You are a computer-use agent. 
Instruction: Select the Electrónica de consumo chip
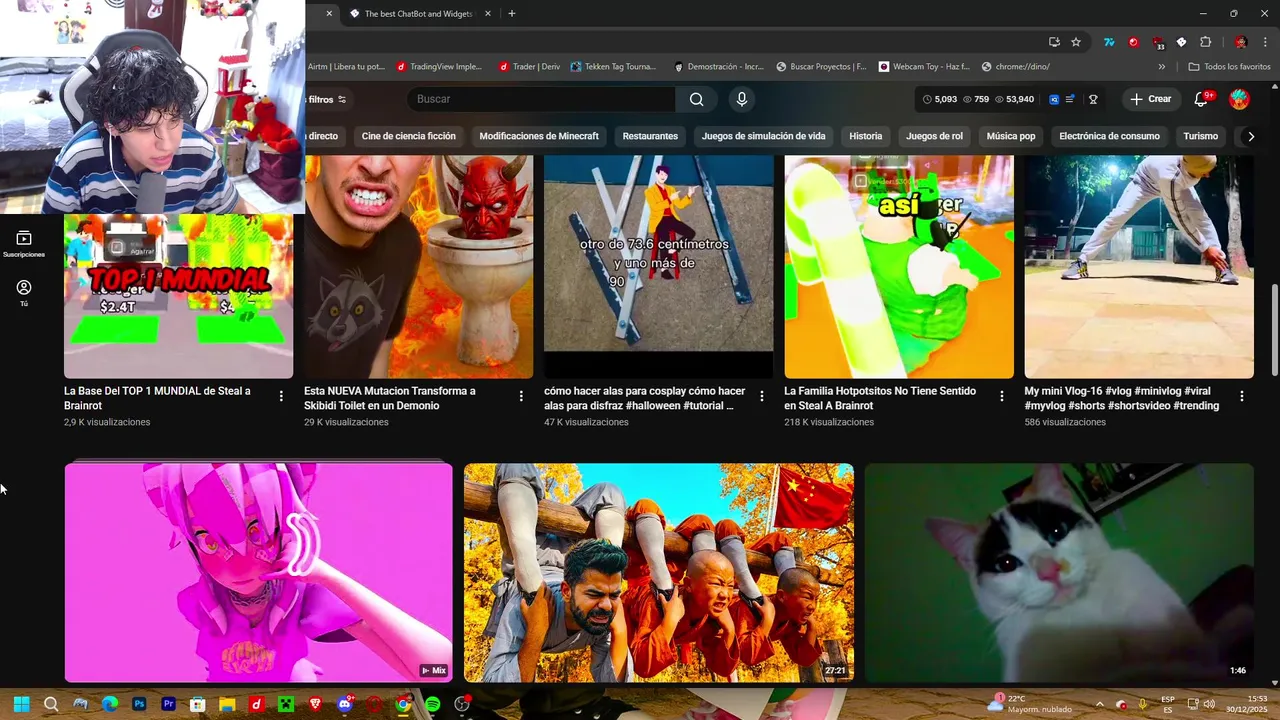(x=1109, y=136)
